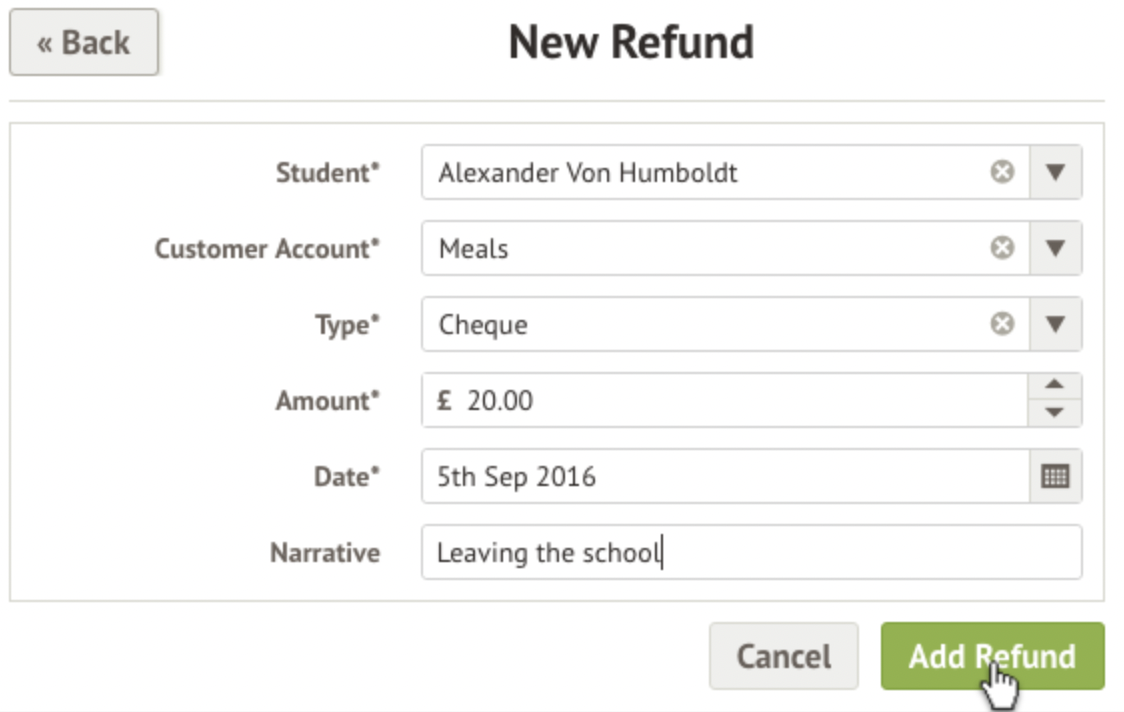Open the calendar date picker
1124x712 pixels.
[x=1055, y=477]
